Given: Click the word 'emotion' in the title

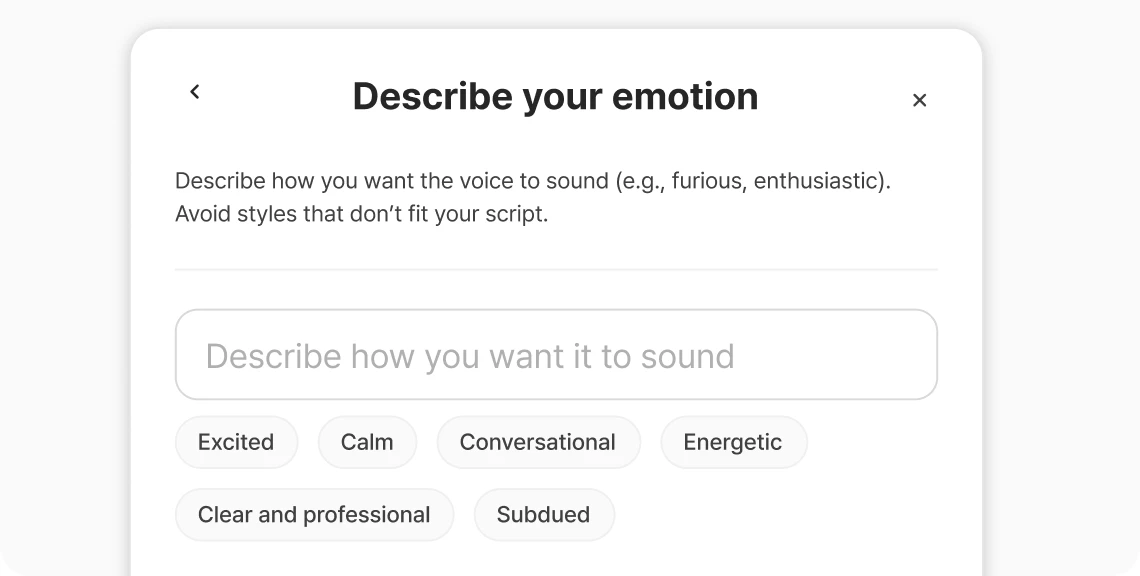Looking at the screenshot, I should [x=685, y=96].
